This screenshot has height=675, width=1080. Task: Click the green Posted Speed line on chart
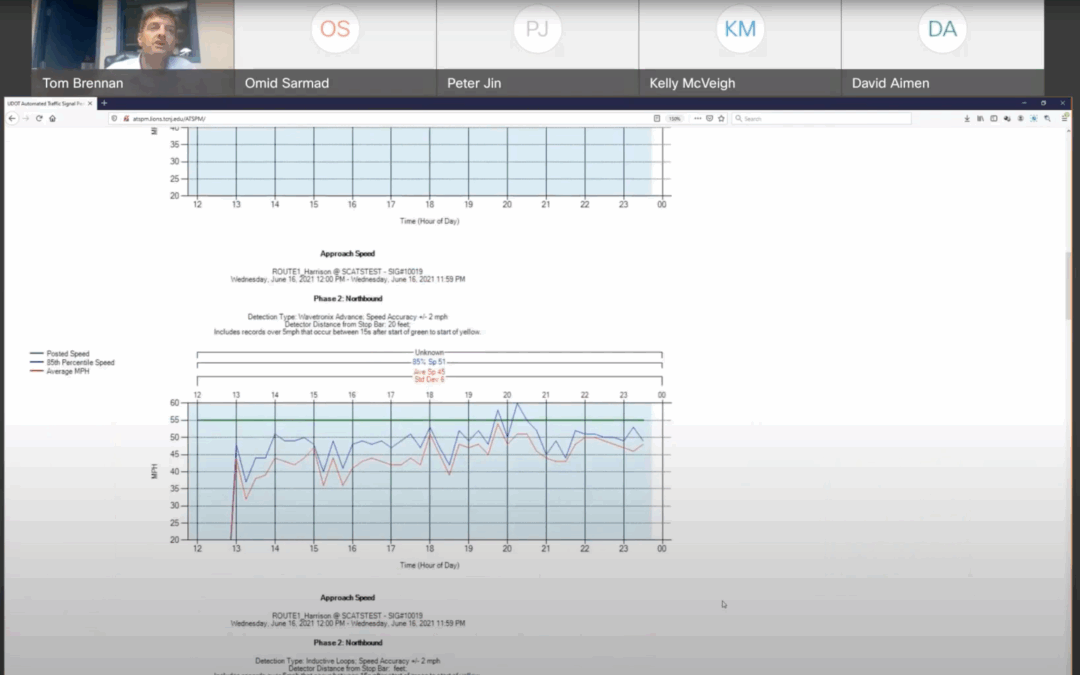pyautogui.click(x=400, y=420)
